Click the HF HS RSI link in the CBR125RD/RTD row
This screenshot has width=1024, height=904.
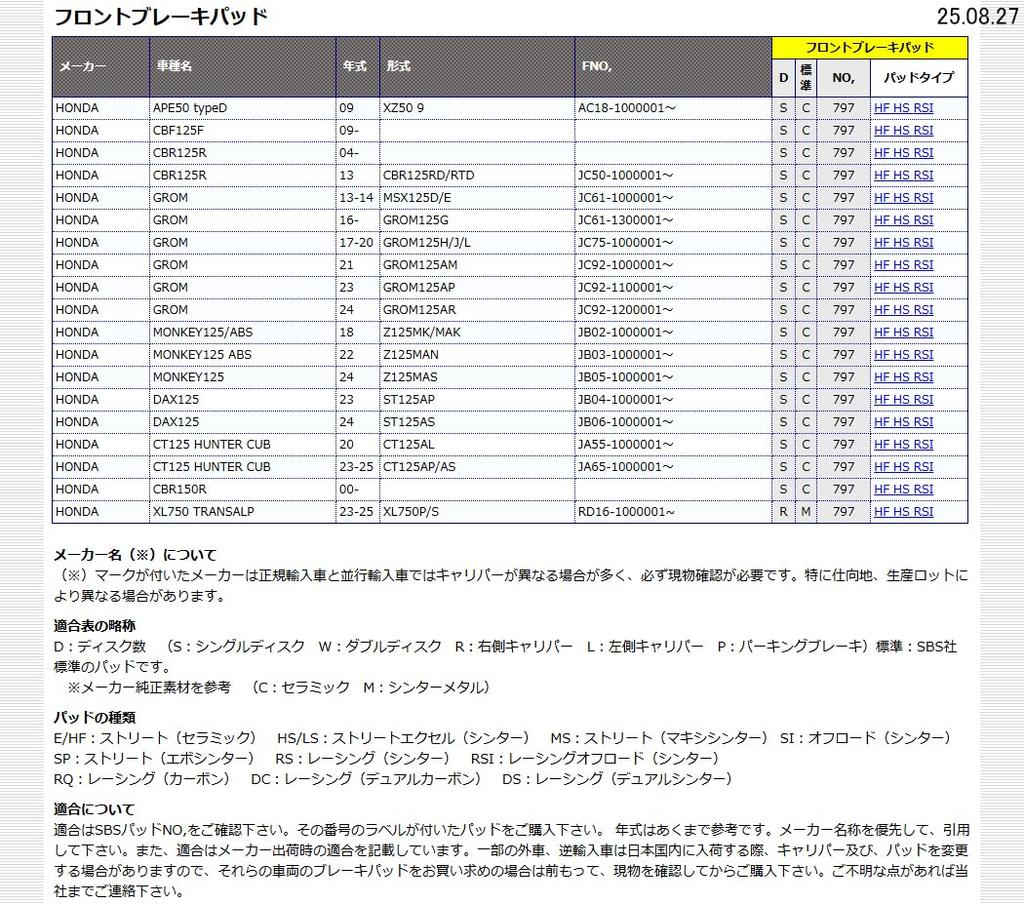click(x=903, y=175)
